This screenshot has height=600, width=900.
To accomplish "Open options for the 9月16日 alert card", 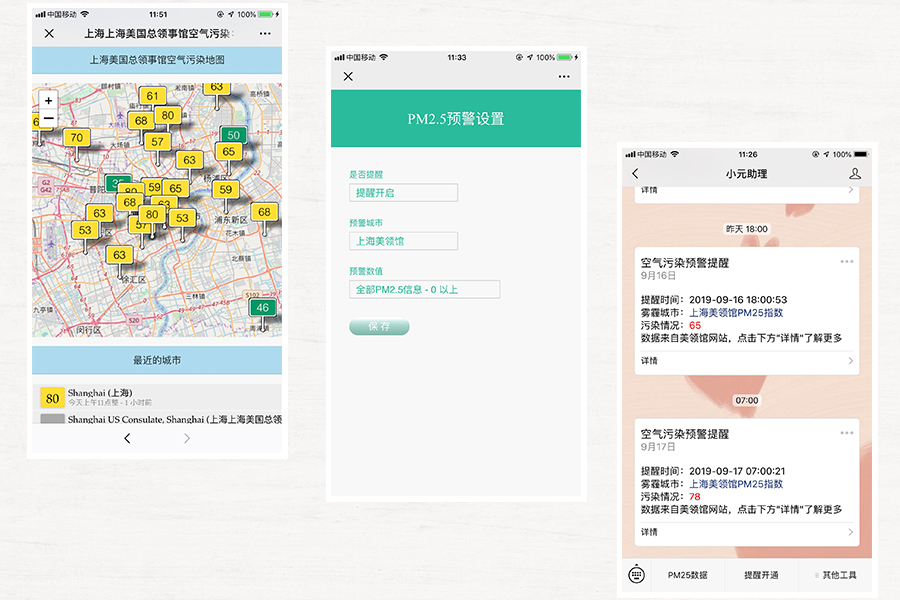I will 847,262.
